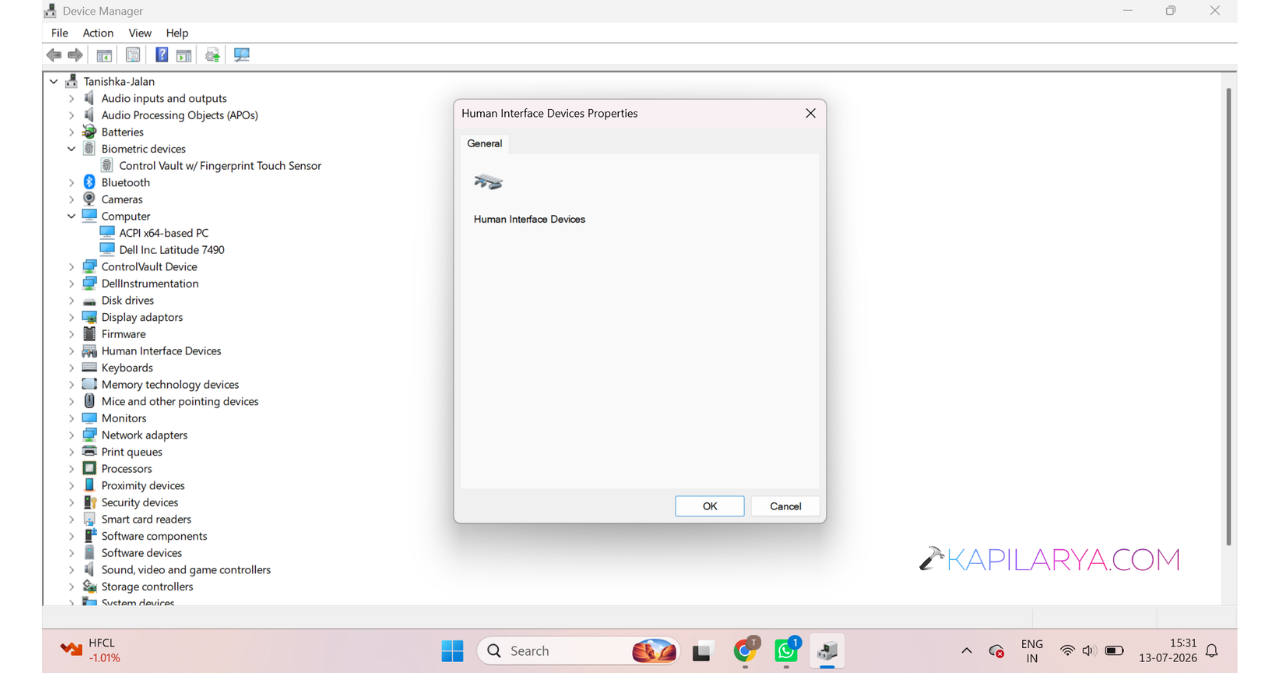Click the ENG IN language indicator

[x=1032, y=651]
